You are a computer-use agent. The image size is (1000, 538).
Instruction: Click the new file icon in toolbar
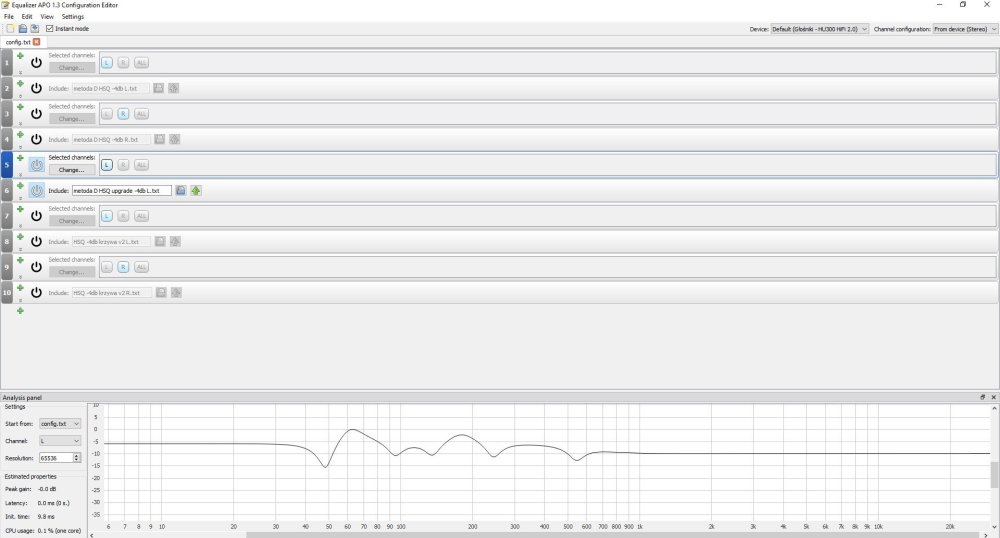coord(10,29)
